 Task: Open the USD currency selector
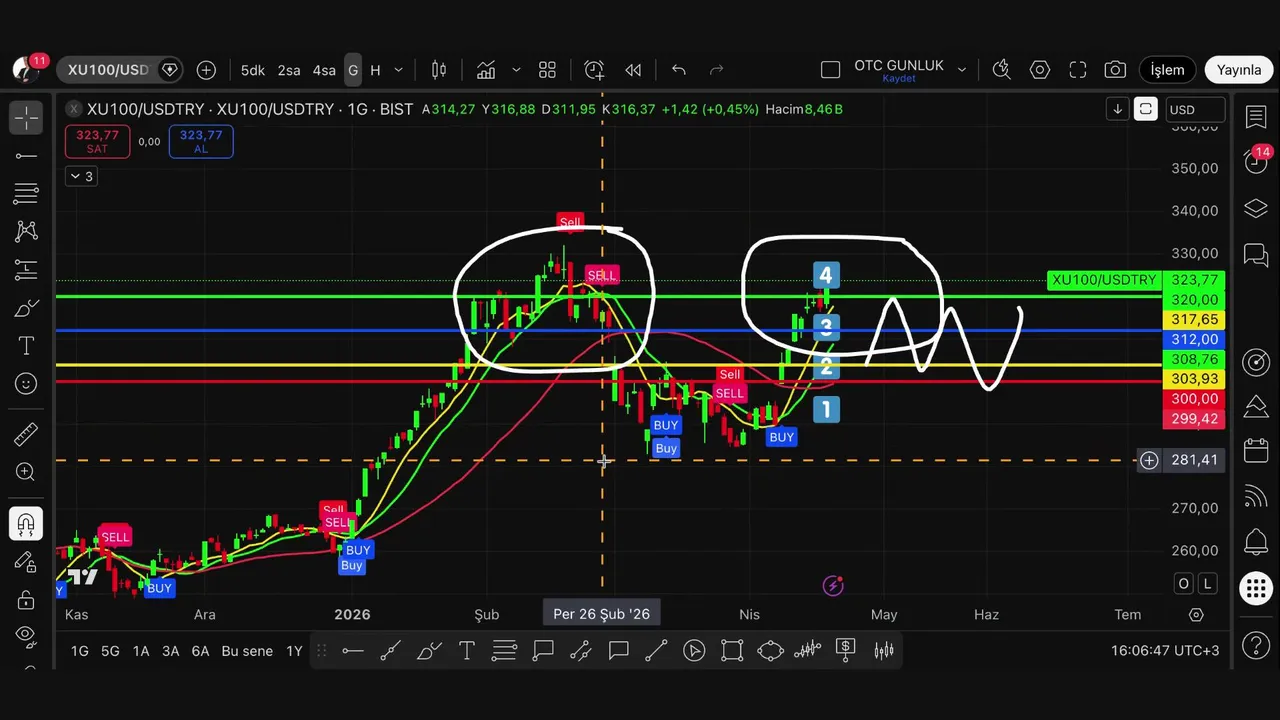(1195, 109)
